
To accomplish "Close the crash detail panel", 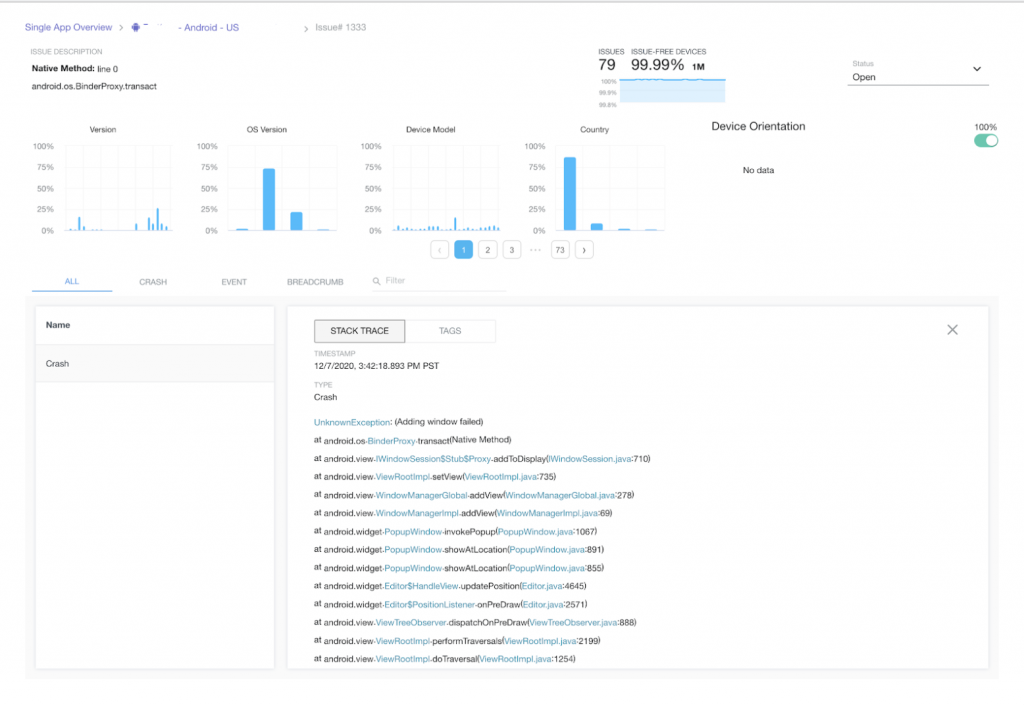I will pyautogui.click(x=952, y=329).
